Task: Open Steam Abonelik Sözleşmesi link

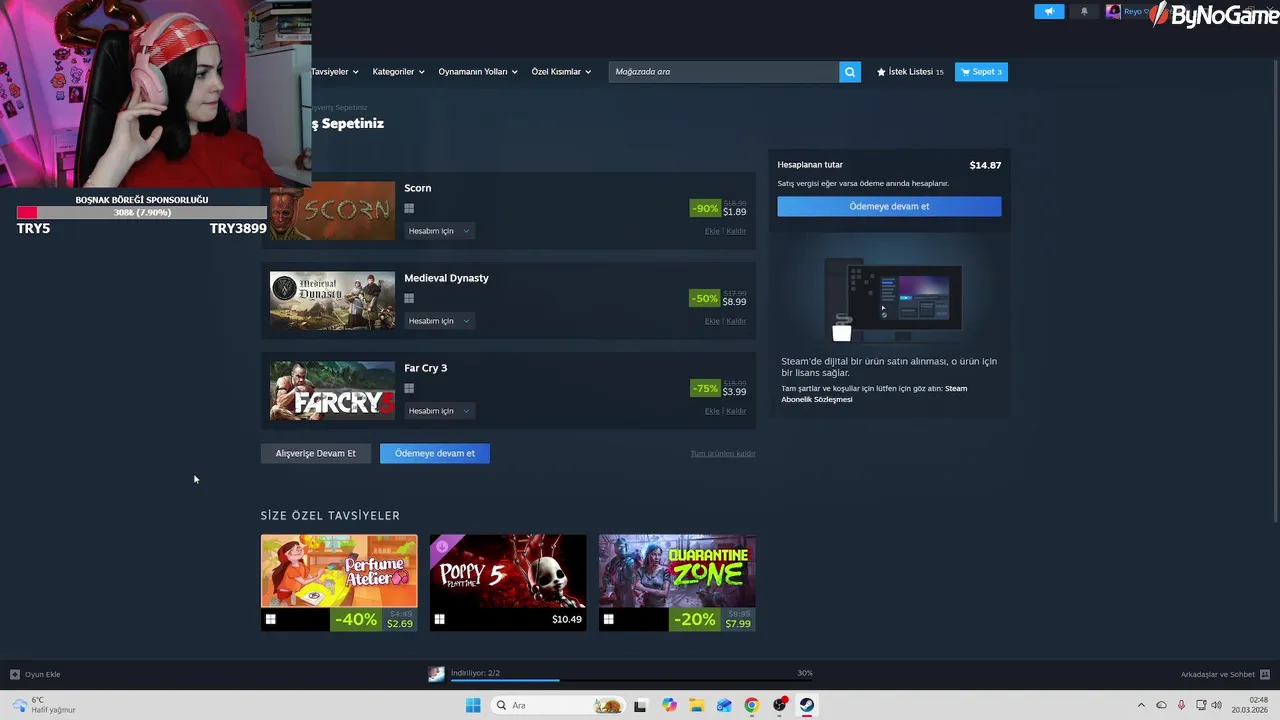Action: [874, 394]
